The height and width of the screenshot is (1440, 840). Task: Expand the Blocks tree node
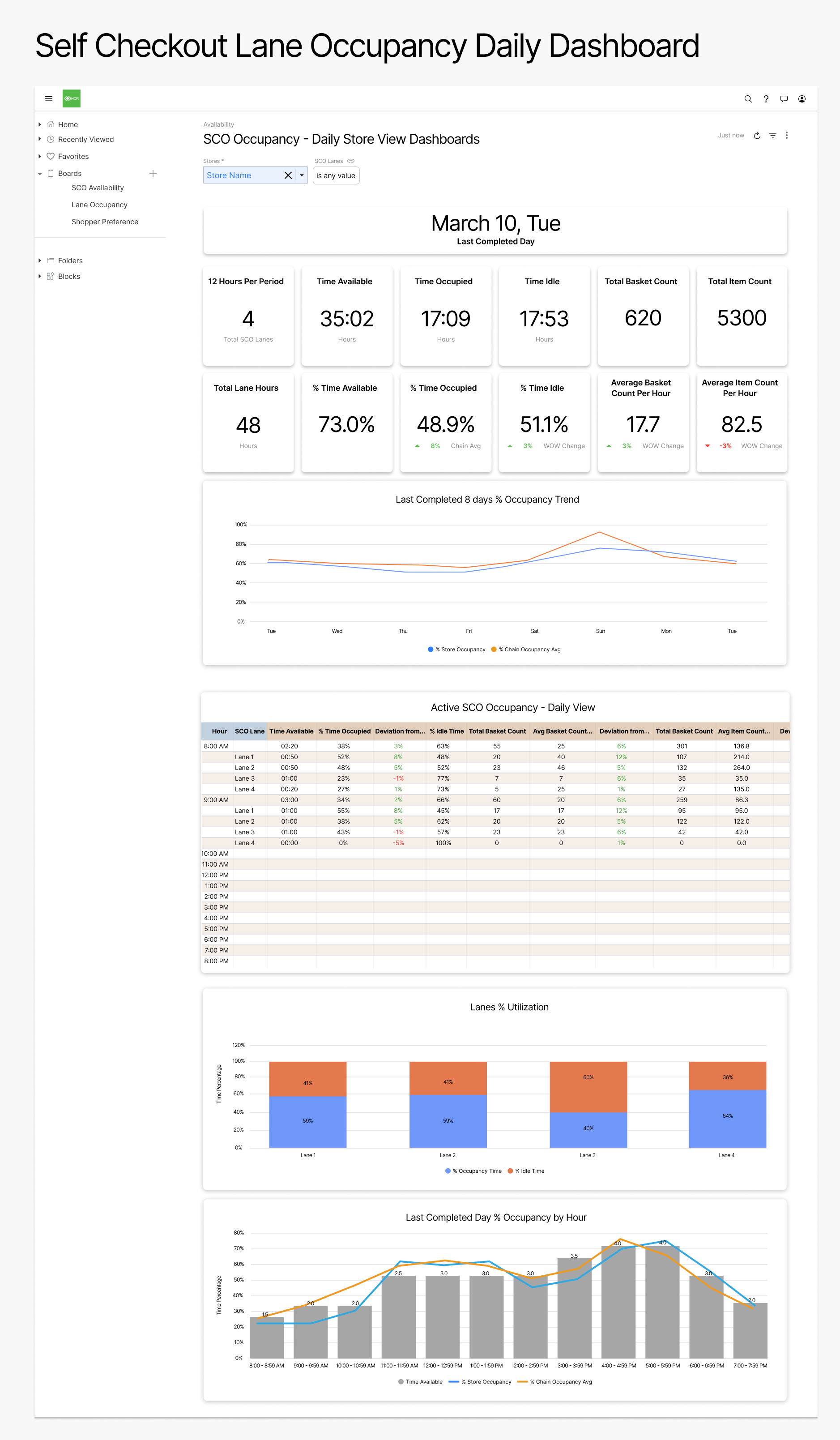pos(39,276)
